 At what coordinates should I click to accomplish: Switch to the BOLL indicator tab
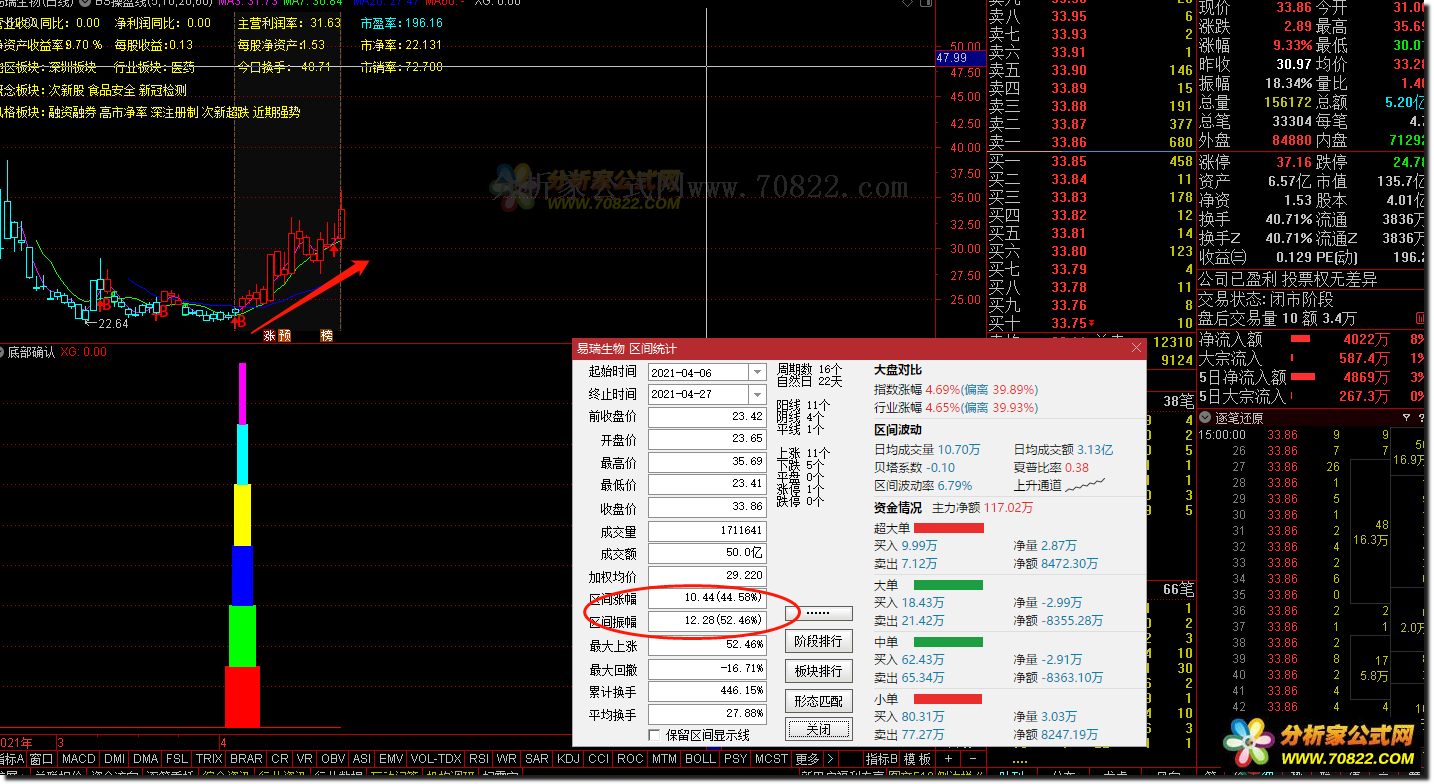(700, 759)
